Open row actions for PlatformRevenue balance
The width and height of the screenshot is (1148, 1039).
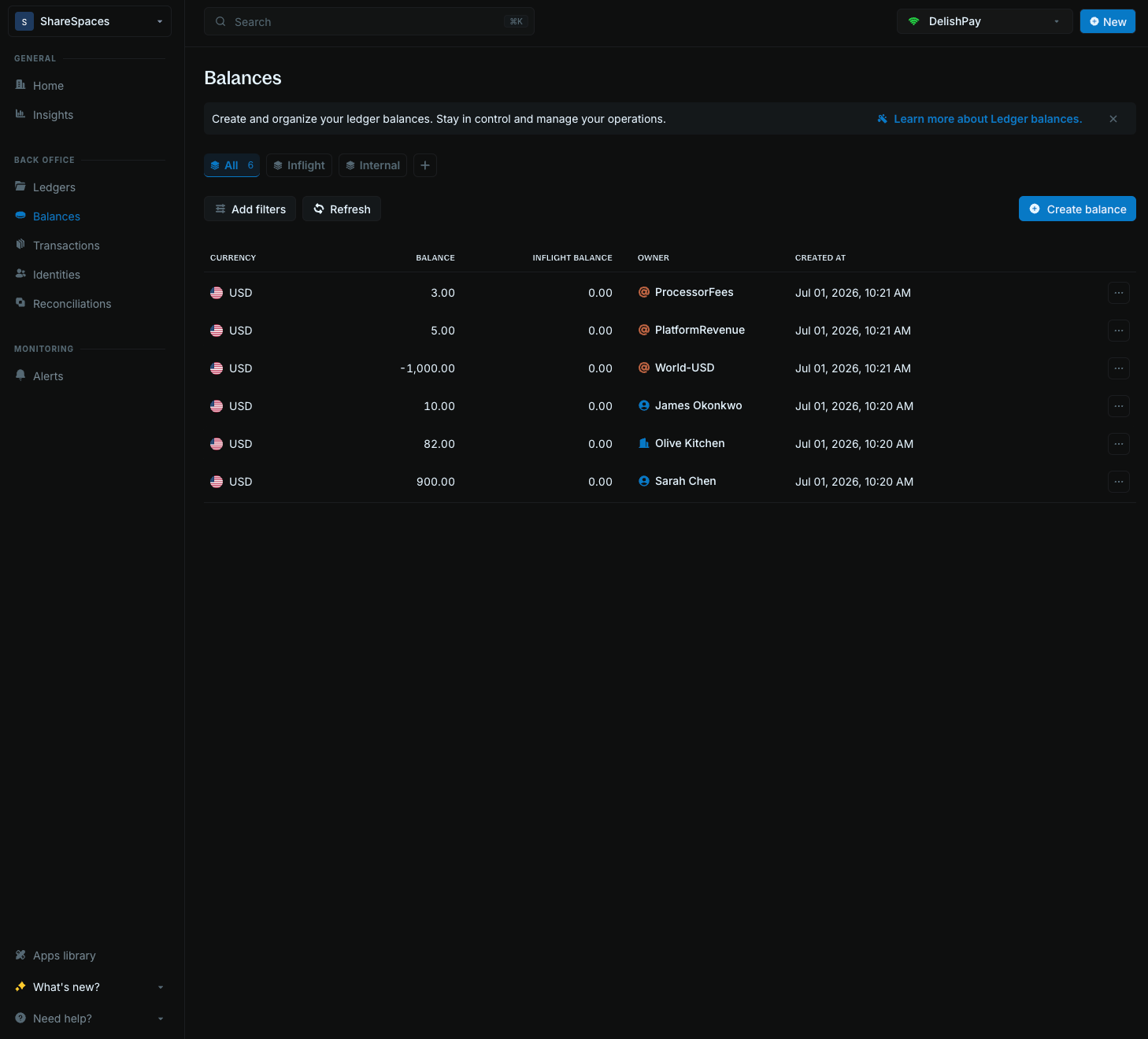(x=1119, y=331)
